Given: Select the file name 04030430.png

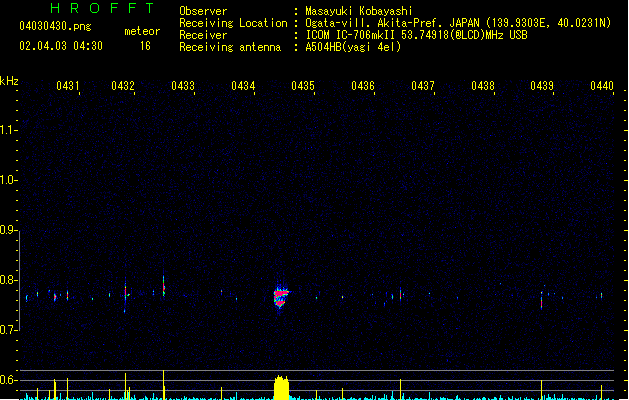Looking at the screenshot, I should pos(55,26).
